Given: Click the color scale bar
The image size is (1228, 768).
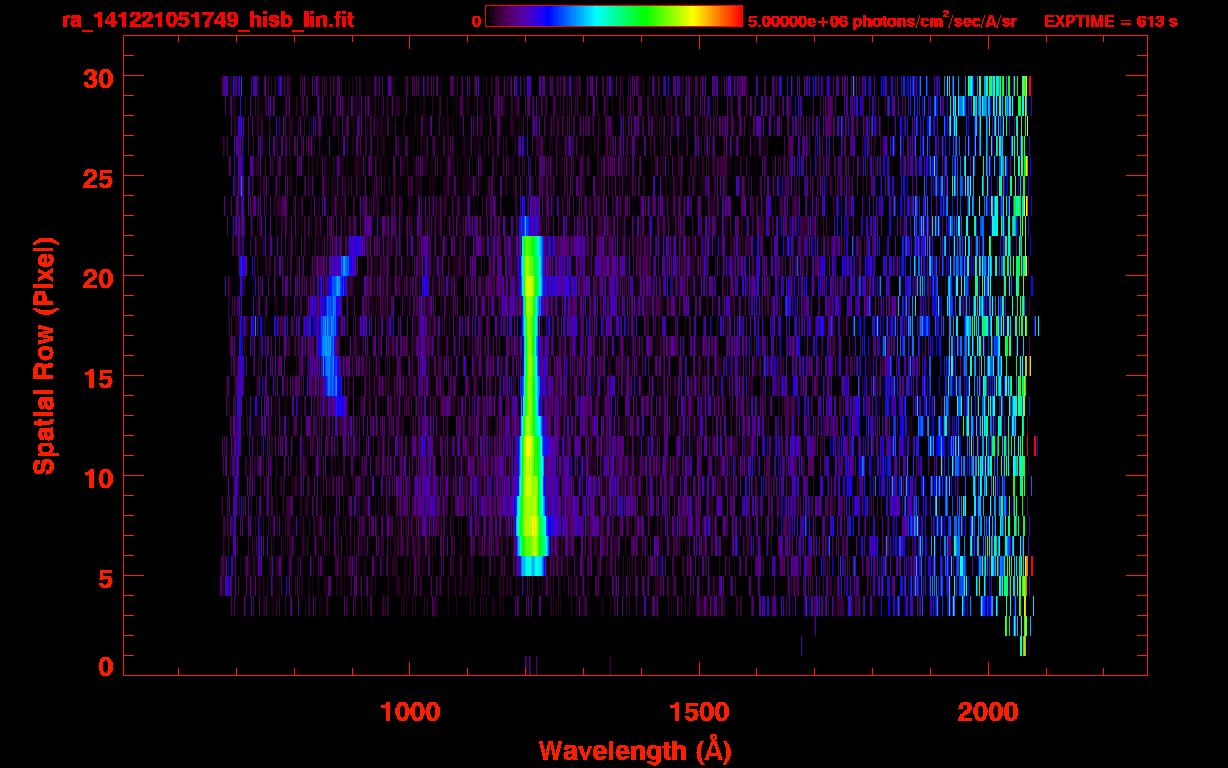Looking at the screenshot, I should tap(614, 16).
